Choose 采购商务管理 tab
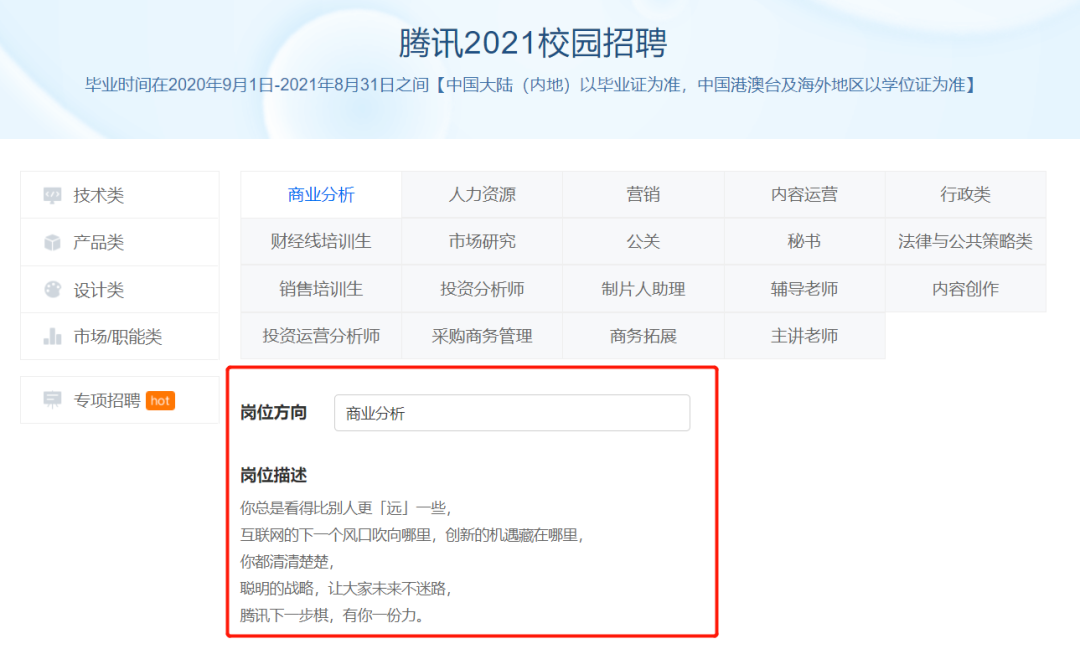Screen dimensions: 1080x654 (x=482, y=336)
